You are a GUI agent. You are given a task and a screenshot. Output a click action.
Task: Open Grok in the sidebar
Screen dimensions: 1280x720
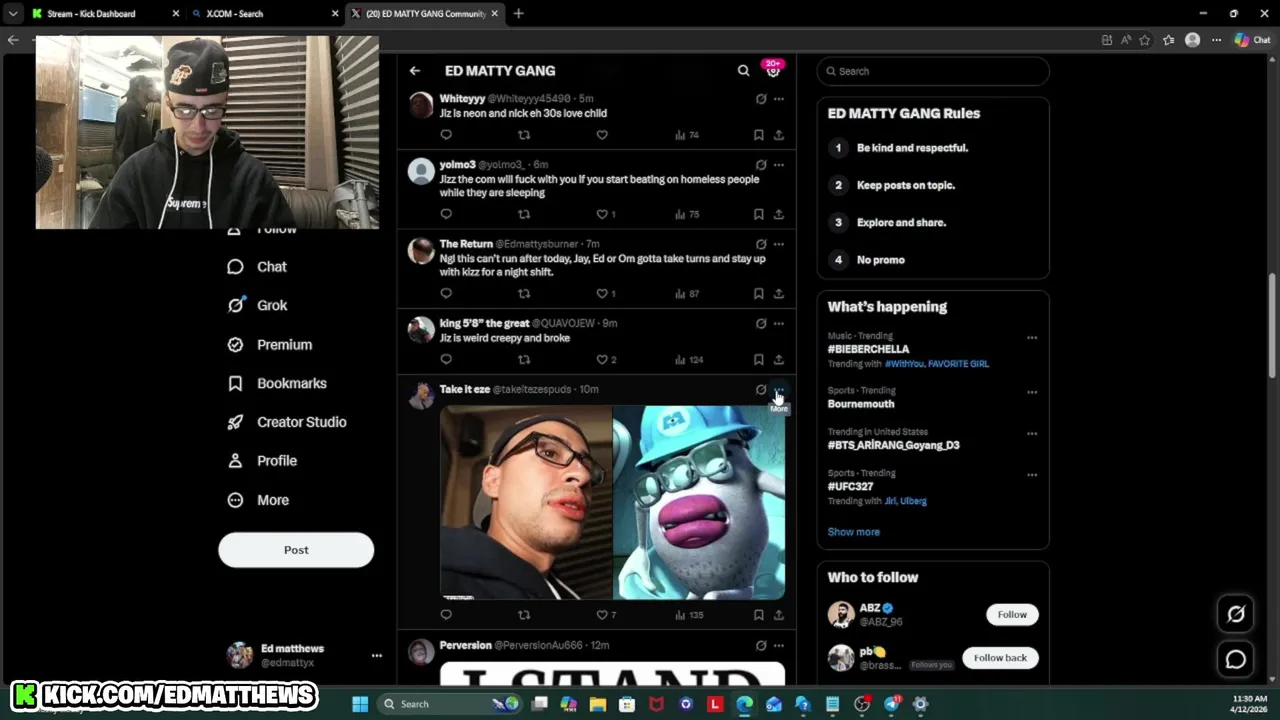[x=257, y=306]
